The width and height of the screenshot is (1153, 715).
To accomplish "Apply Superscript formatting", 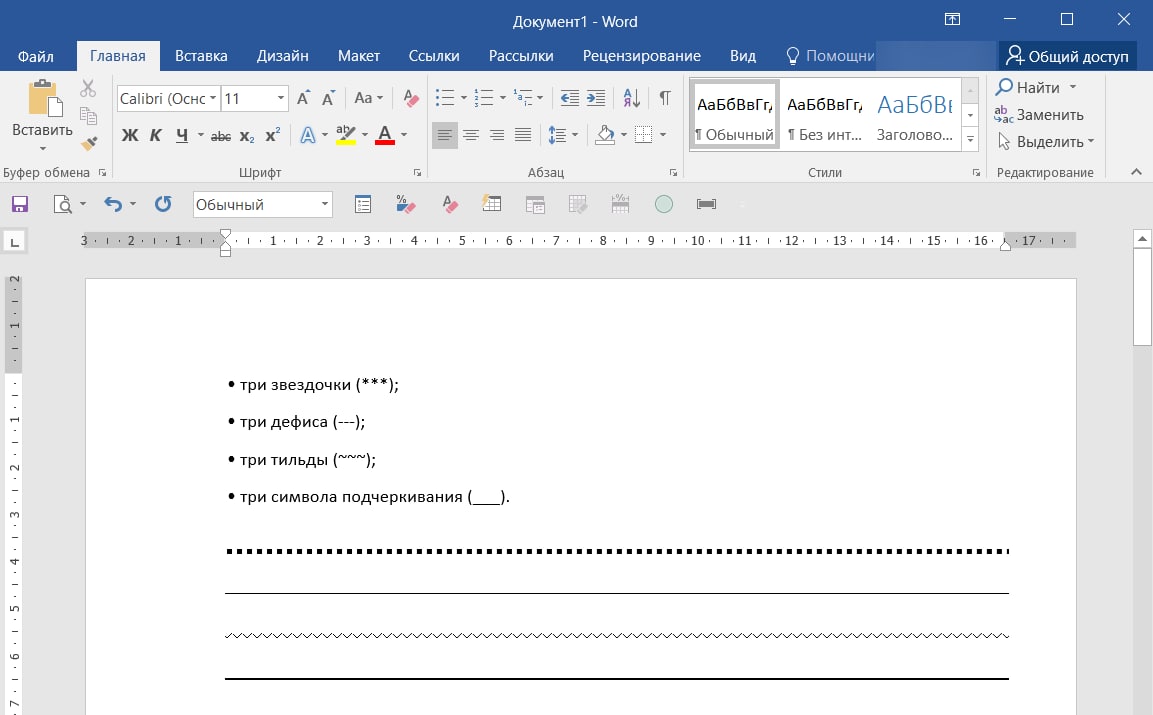I will [x=273, y=135].
